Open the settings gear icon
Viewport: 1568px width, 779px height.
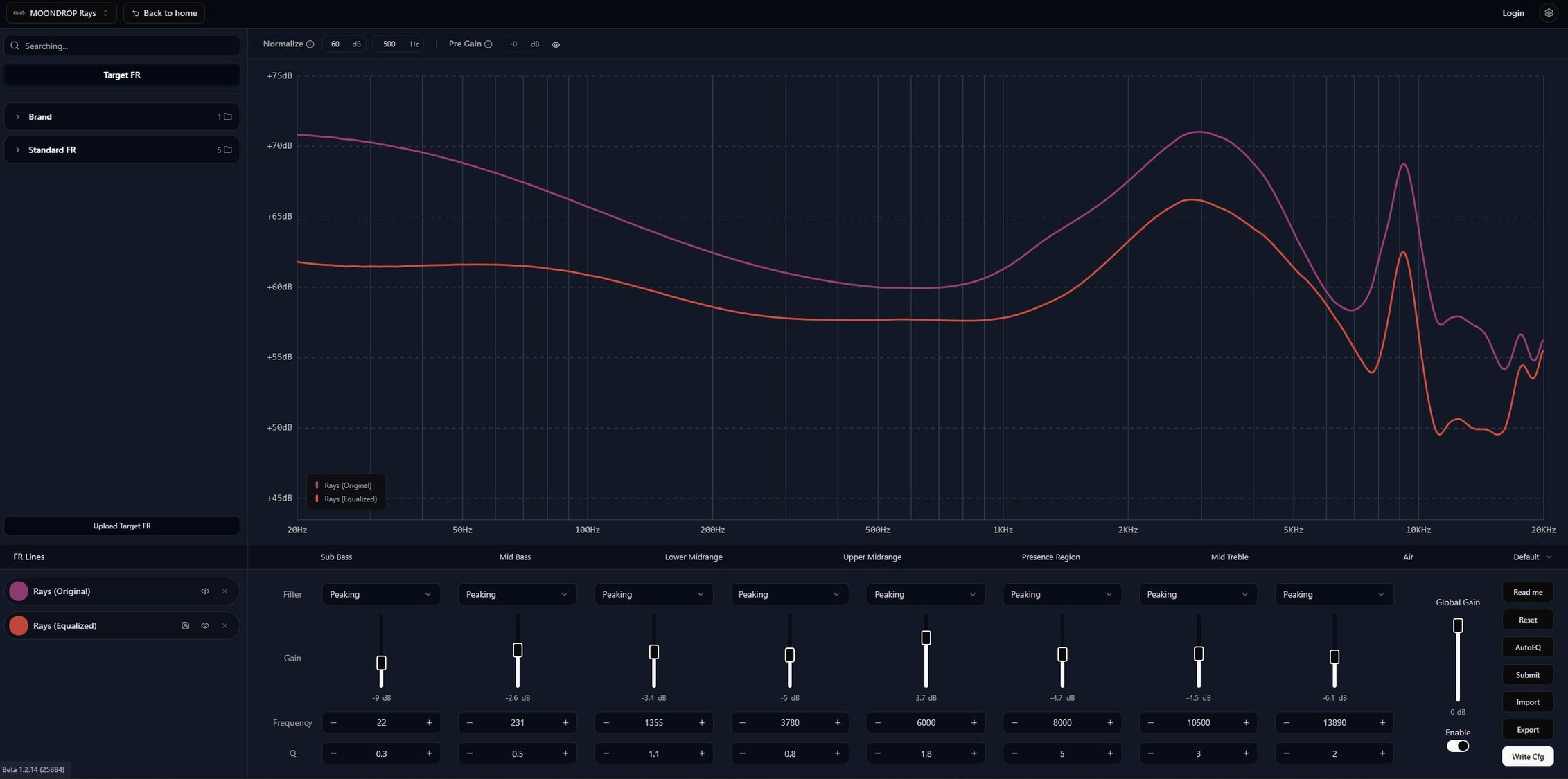click(x=1549, y=13)
